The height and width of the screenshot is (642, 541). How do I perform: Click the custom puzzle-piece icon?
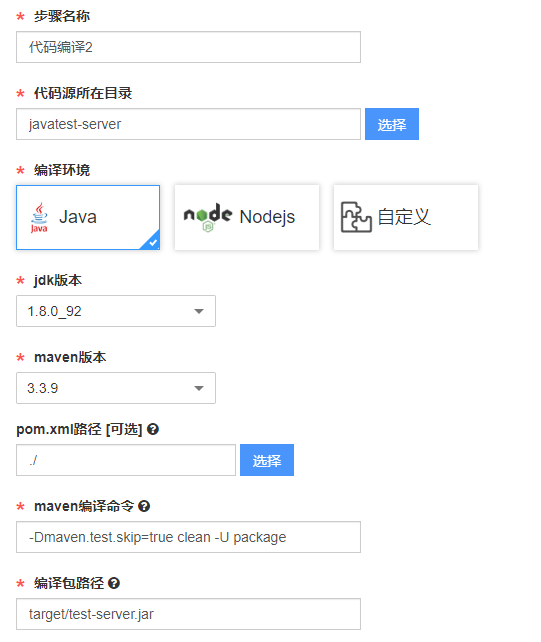356,217
